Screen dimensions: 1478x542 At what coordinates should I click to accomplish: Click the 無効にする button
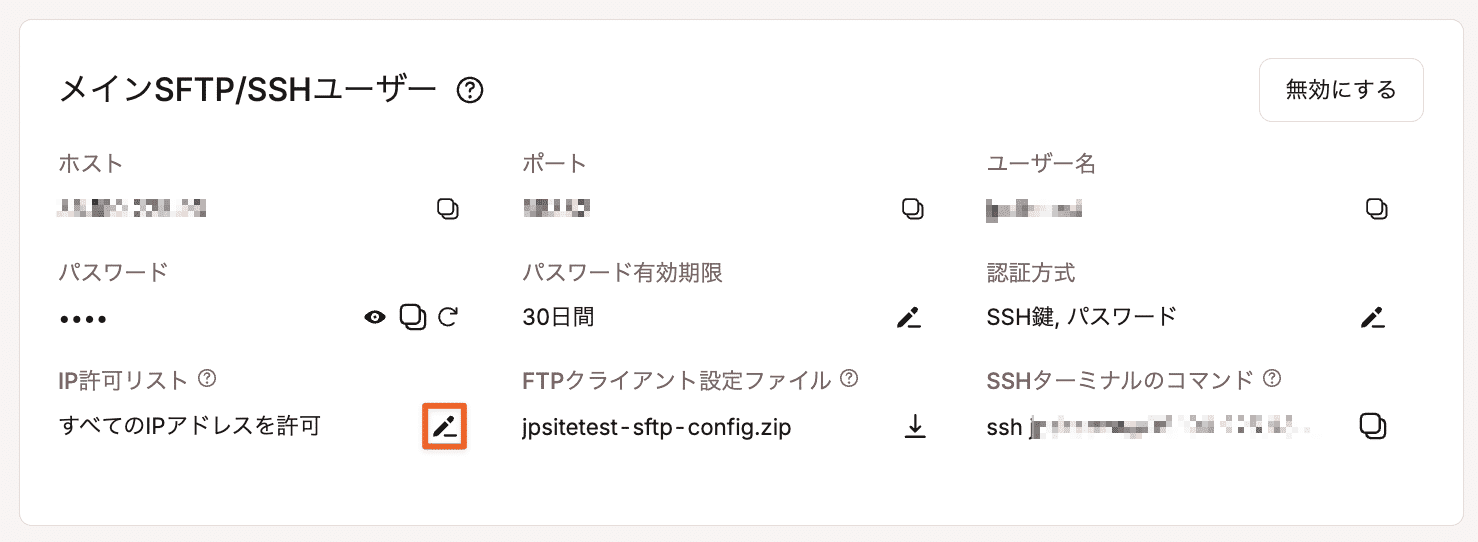point(1341,90)
